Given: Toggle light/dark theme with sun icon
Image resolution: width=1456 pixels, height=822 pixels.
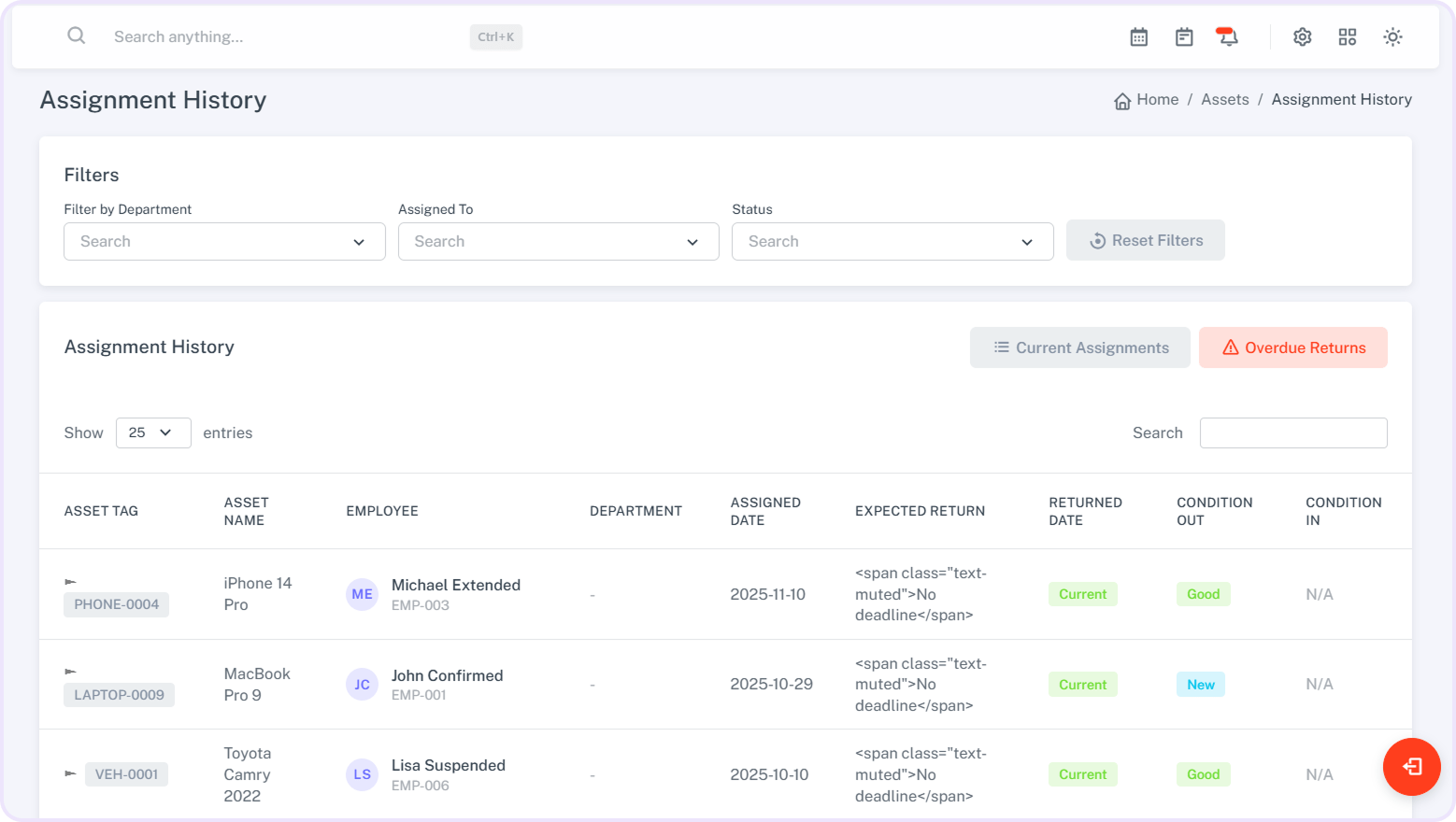Looking at the screenshot, I should point(1392,37).
